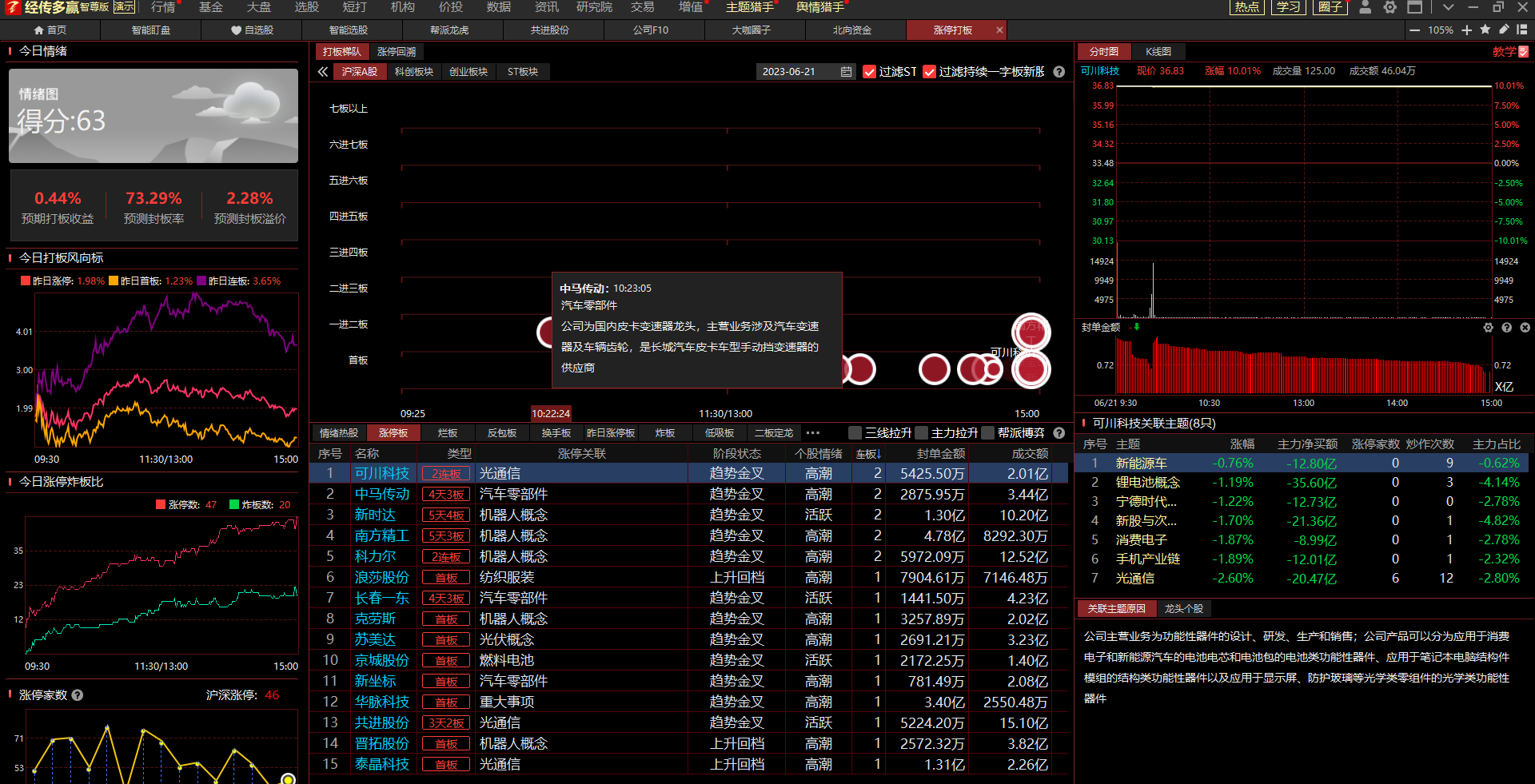Select 关联主题原因 tab

point(1117,608)
